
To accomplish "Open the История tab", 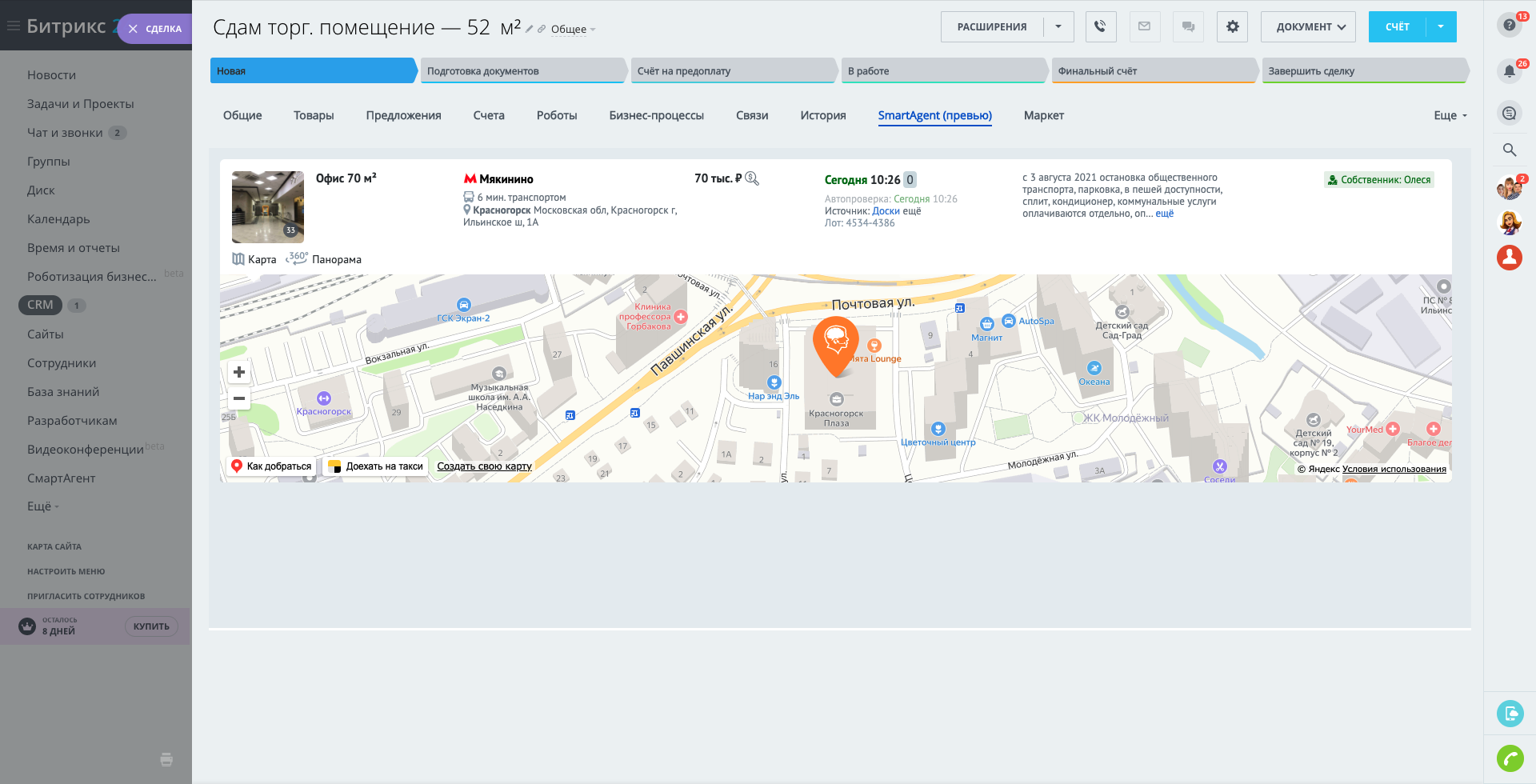I will click(822, 115).
